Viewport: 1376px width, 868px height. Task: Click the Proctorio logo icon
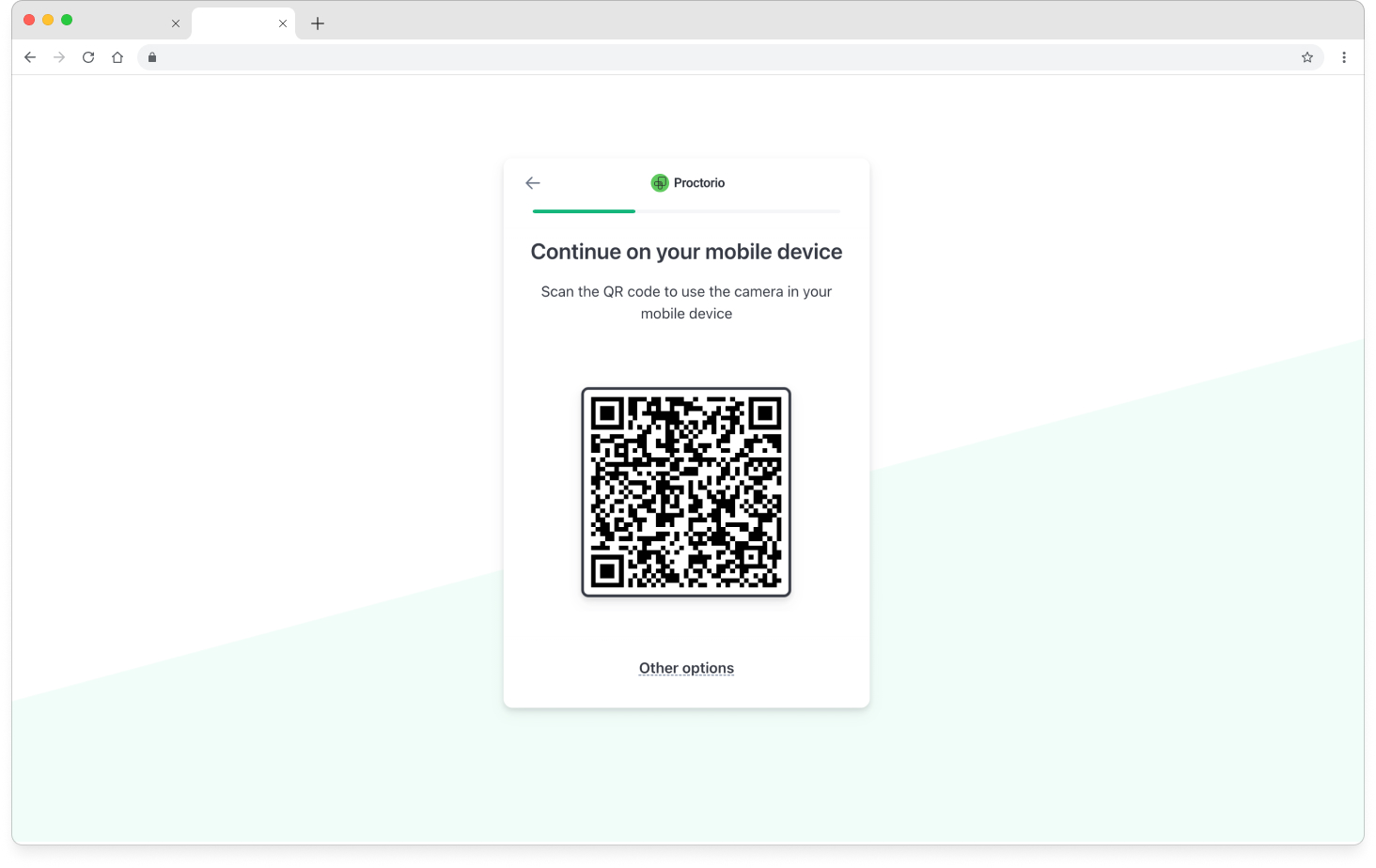660,183
